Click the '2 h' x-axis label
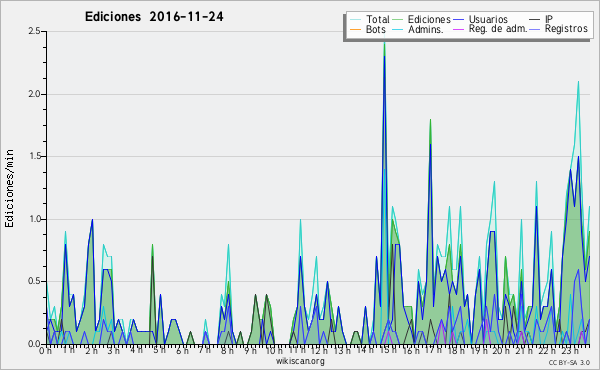600x370 pixels. pos(91,351)
